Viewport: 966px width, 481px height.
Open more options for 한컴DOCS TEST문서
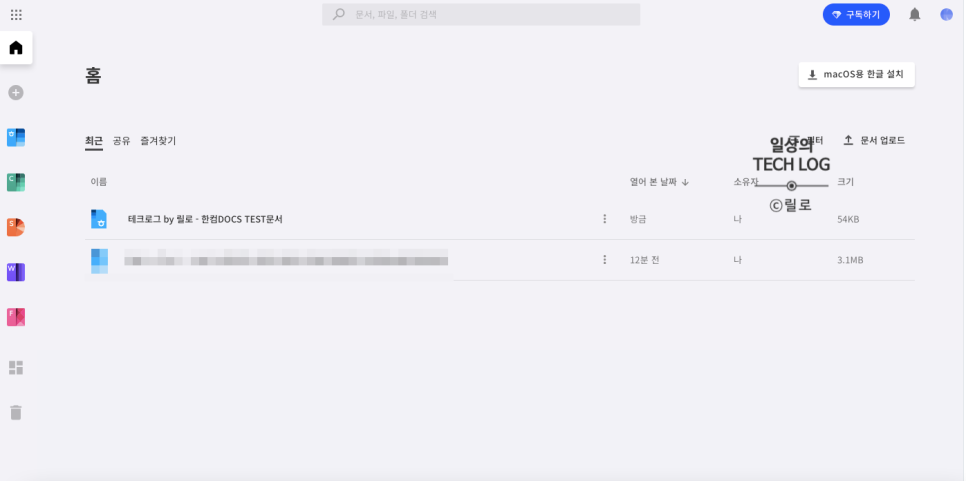[x=604, y=219]
